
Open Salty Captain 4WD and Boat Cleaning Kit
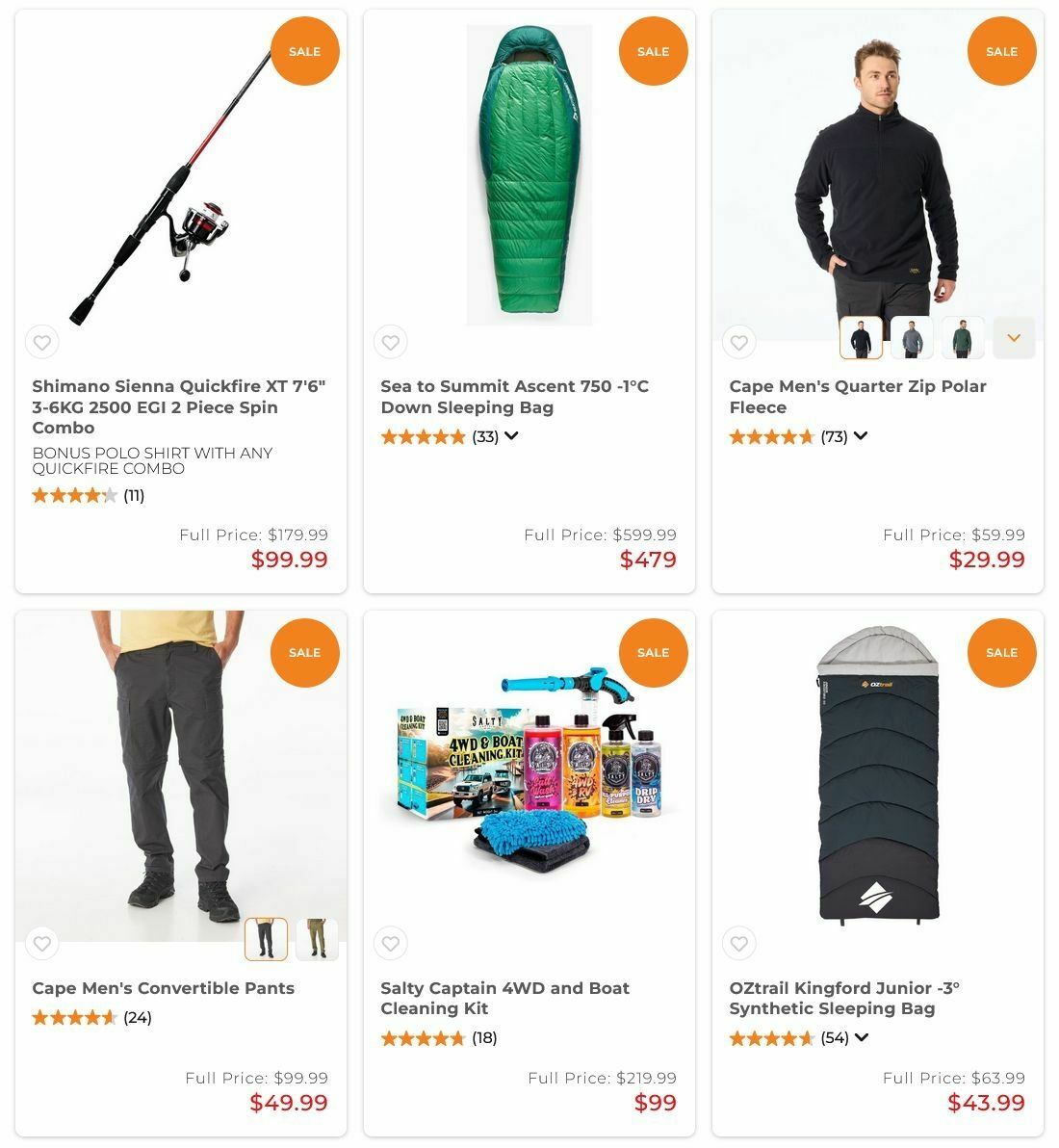click(x=505, y=998)
